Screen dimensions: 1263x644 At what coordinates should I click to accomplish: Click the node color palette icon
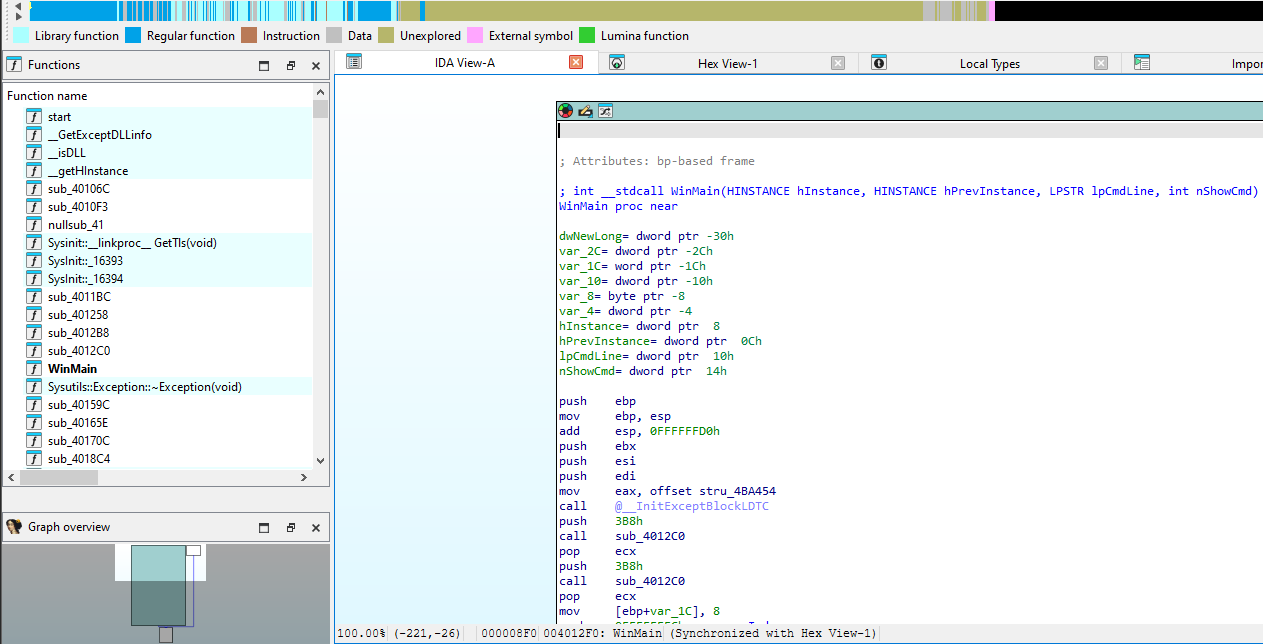(x=566, y=111)
